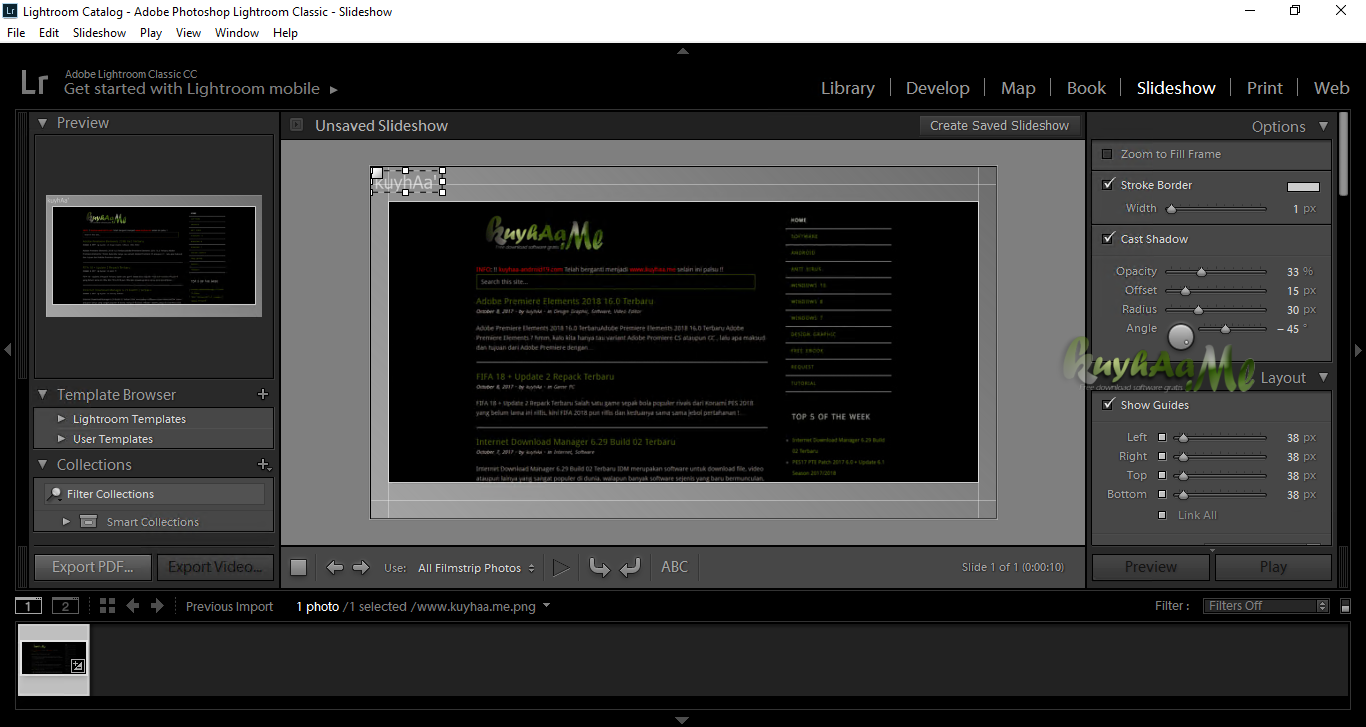Viewport: 1366px width, 727px height.
Task: Collapse the Options panel
Action: click(x=1323, y=126)
